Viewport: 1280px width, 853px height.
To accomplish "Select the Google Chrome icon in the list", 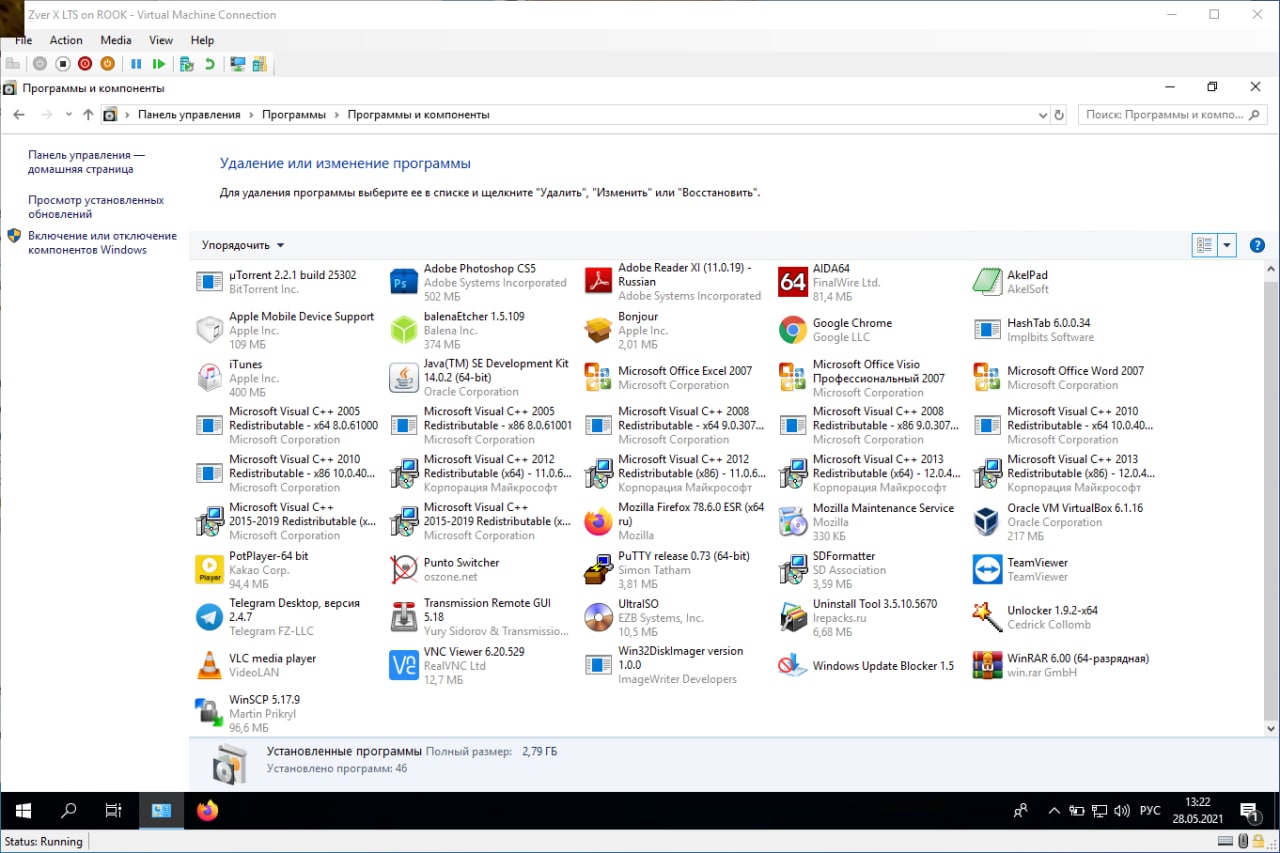I will pyautogui.click(x=793, y=330).
